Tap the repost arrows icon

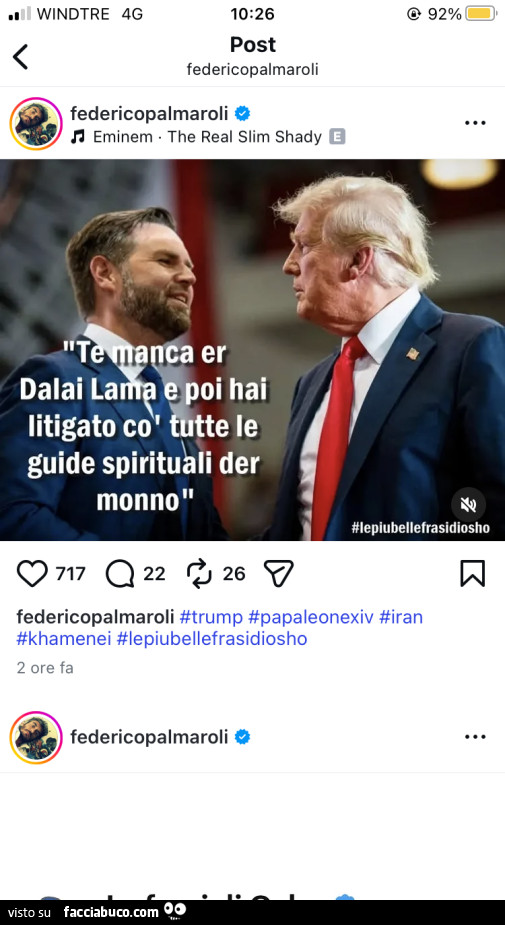(199, 574)
